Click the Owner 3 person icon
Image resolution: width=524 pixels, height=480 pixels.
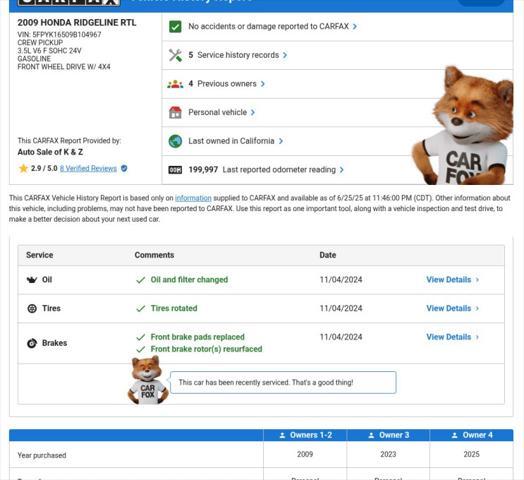pyautogui.click(x=371, y=435)
